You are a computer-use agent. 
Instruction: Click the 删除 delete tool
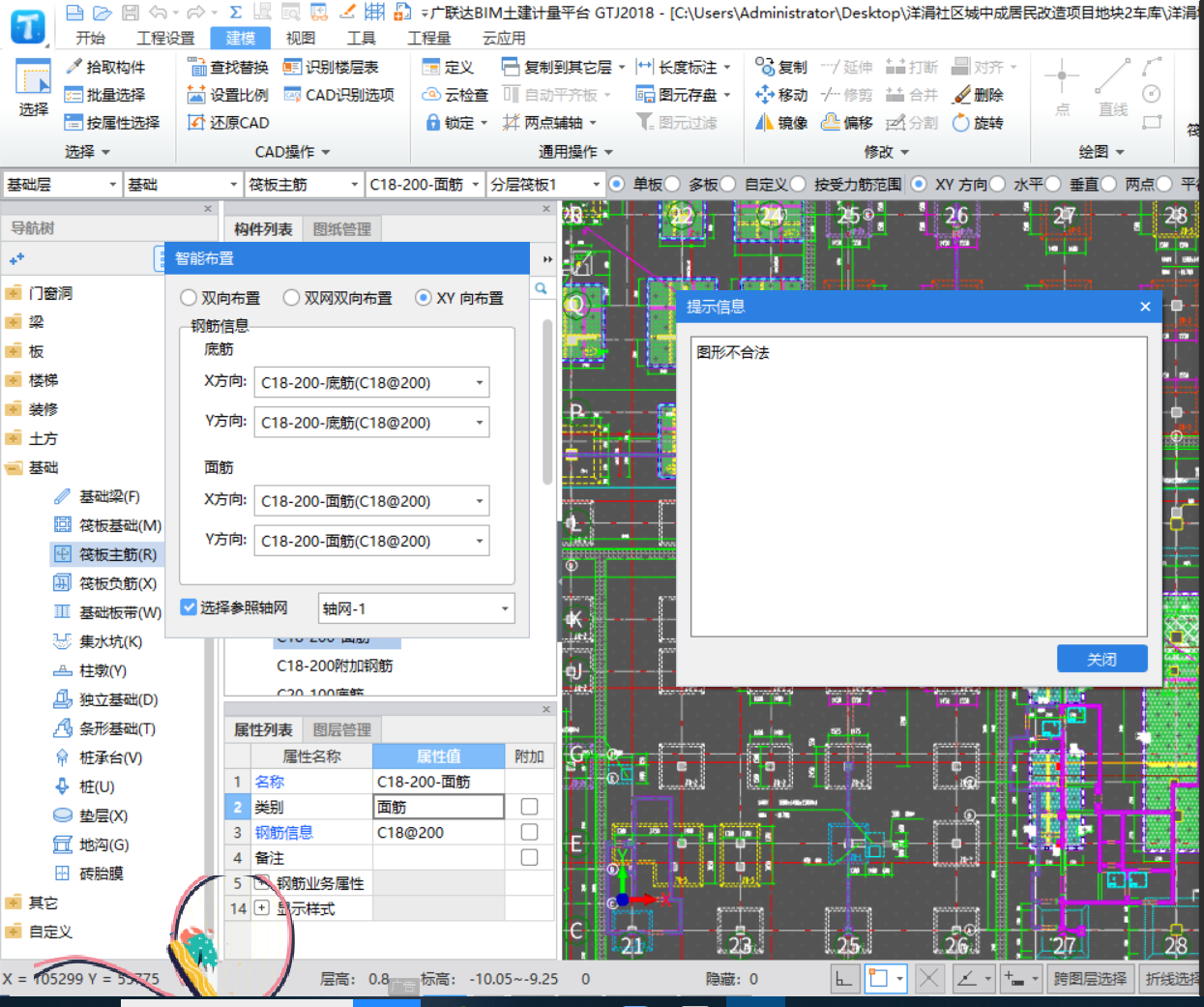click(x=978, y=95)
